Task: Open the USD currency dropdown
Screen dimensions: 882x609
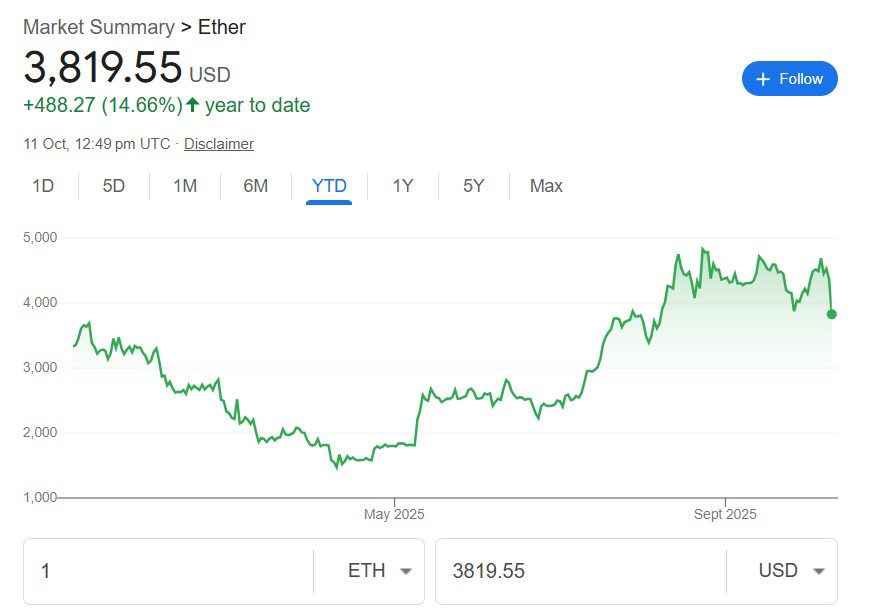Action: coord(791,571)
